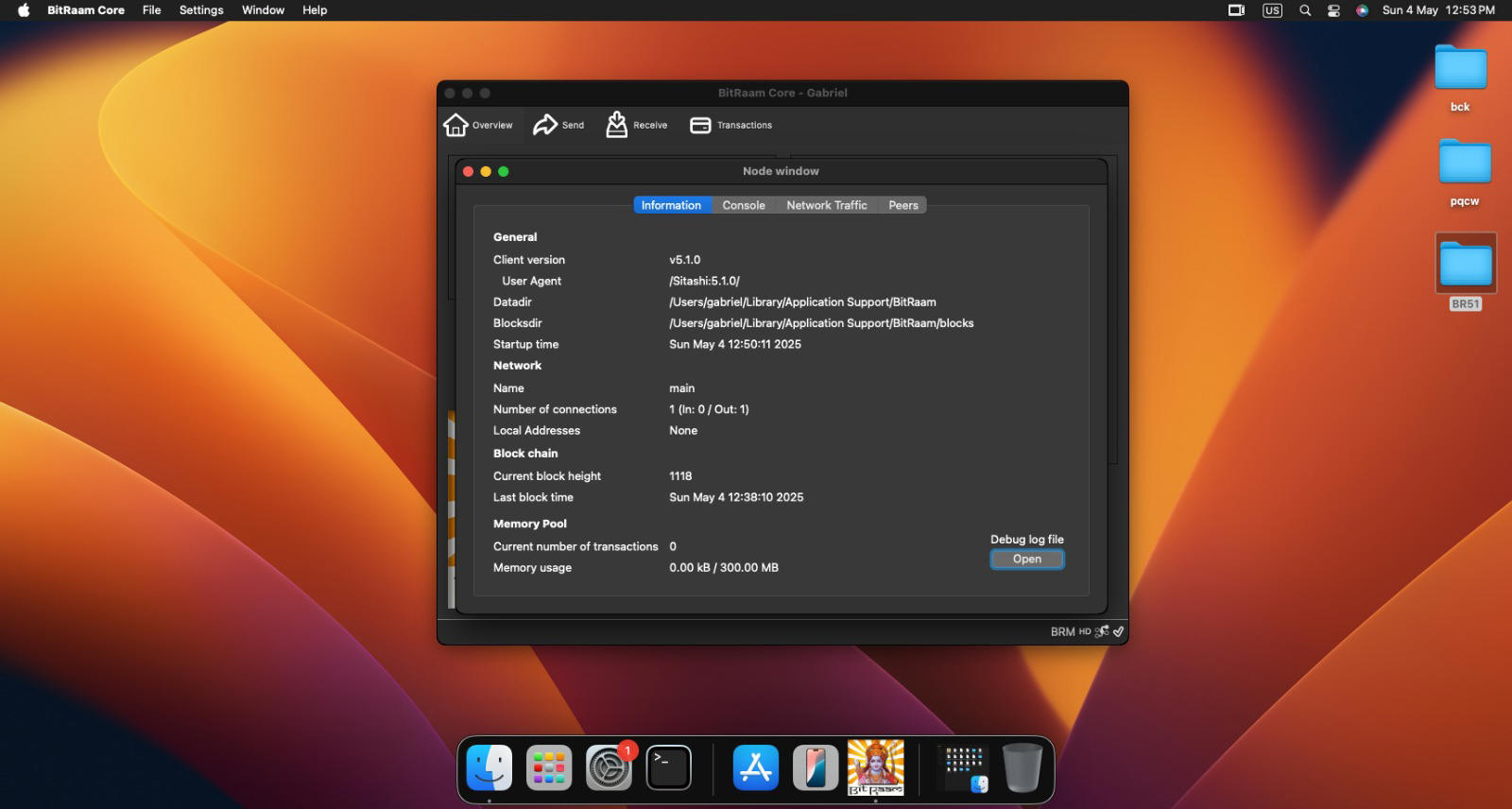Open the Help menu
1512x809 pixels.
point(315,10)
